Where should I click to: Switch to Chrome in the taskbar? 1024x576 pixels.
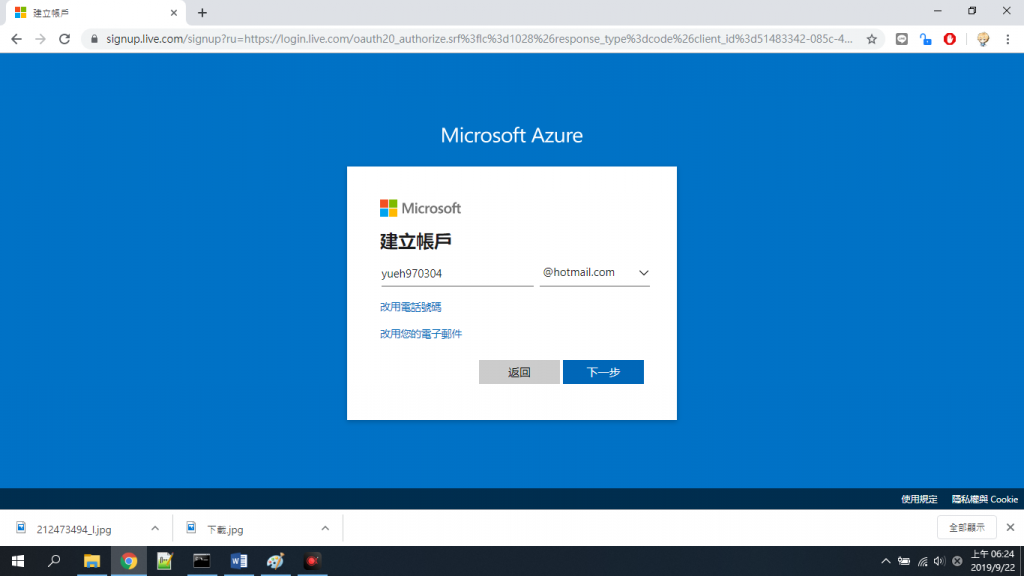click(x=129, y=561)
